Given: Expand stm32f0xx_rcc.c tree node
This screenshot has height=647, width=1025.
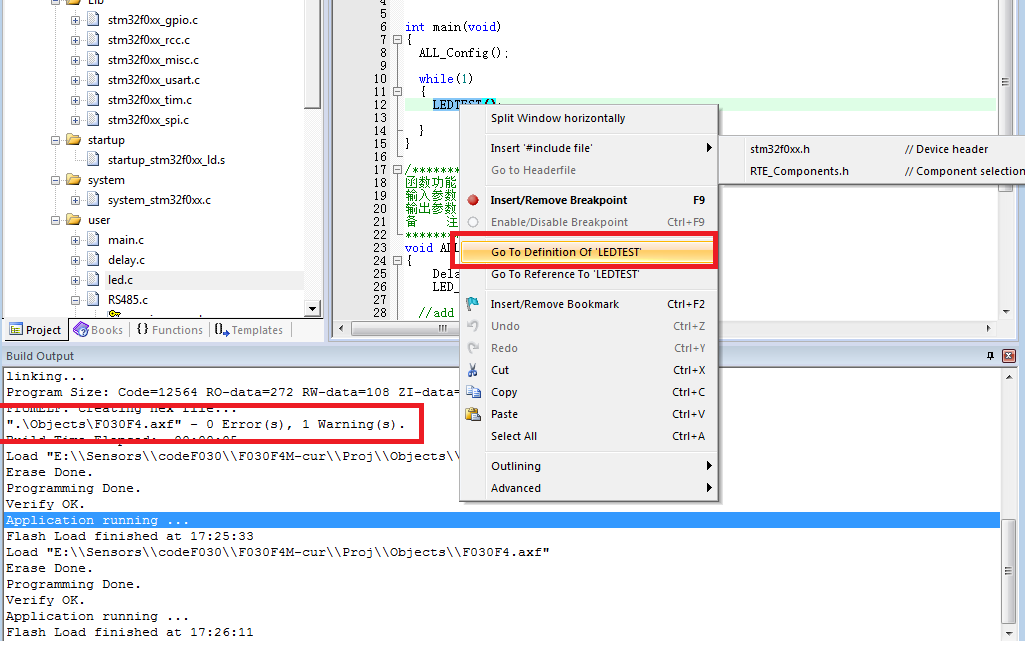Looking at the screenshot, I should (x=75, y=41).
